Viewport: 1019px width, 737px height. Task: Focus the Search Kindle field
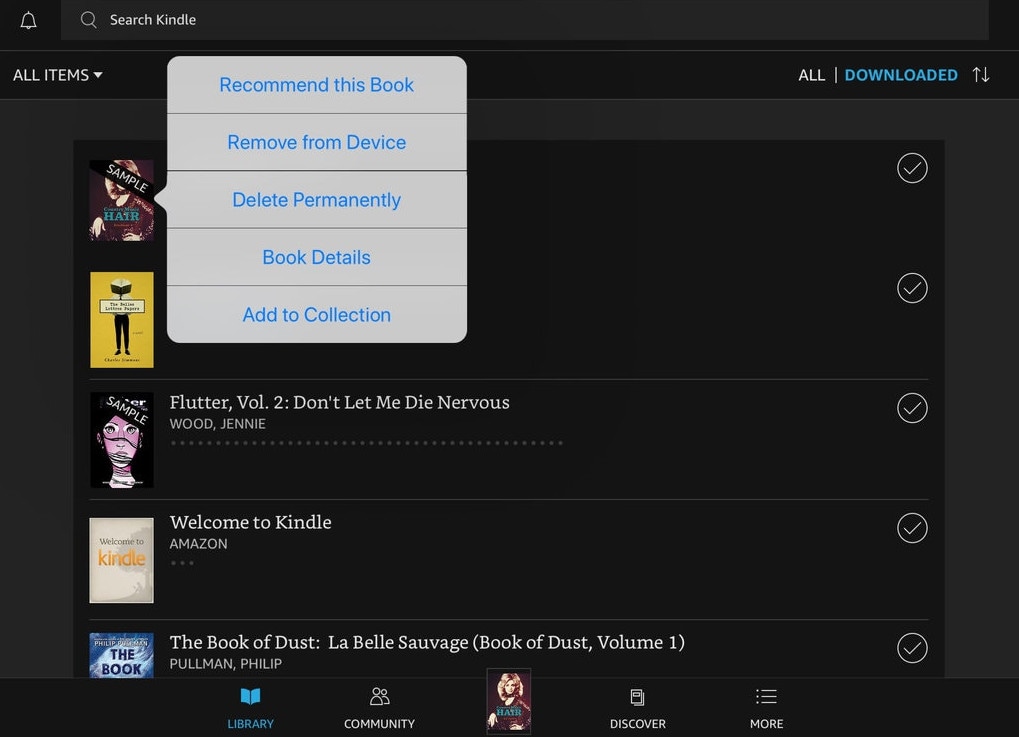(x=524, y=20)
